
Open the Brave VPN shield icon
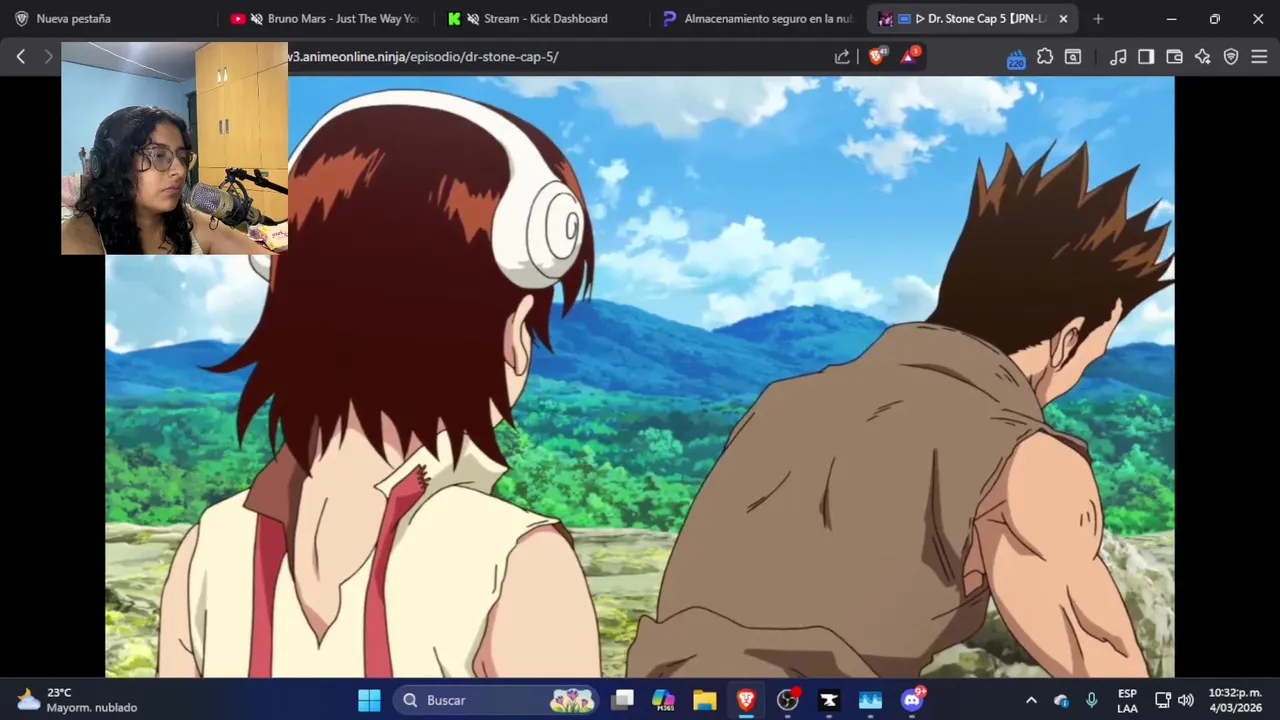click(1231, 57)
